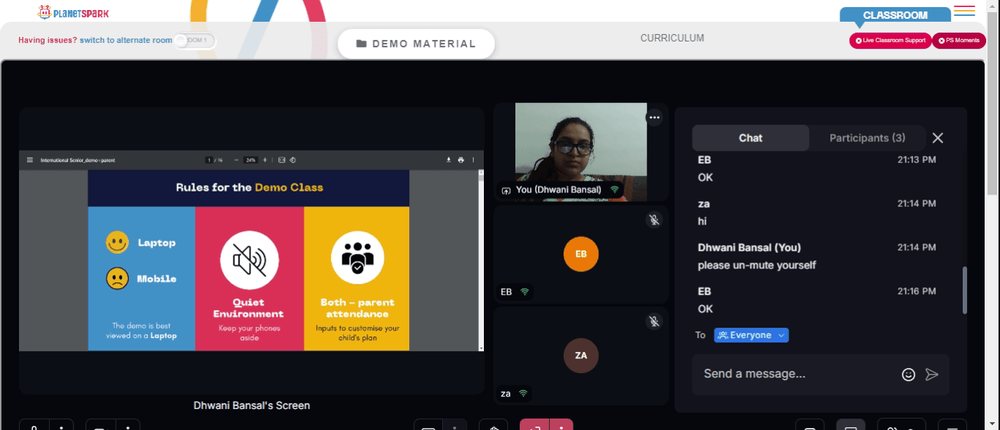The image size is (1000, 430).
Task: Zoom in the shared PDF
Action: (x=265, y=160)
